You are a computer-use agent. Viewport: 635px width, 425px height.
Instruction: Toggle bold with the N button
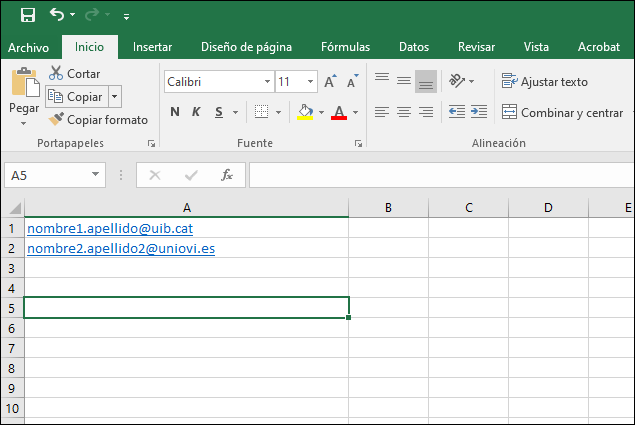click(x=175, y=112)
